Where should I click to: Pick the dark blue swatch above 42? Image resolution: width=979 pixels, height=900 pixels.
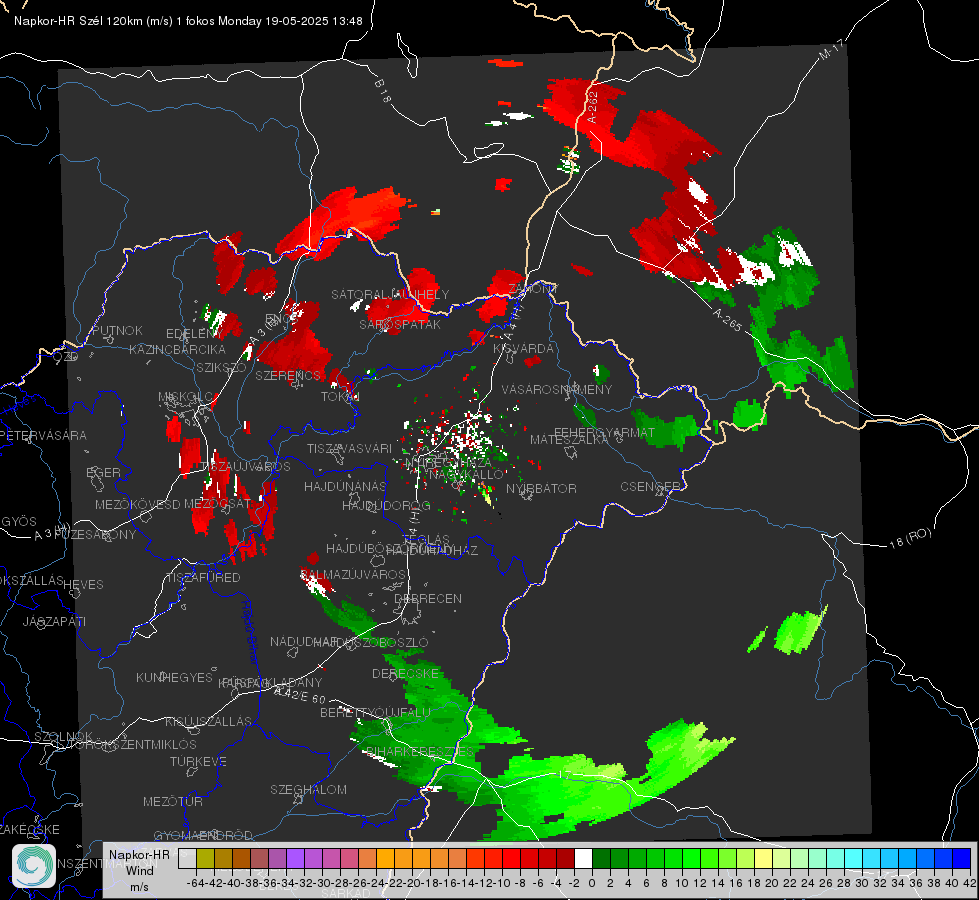(962, 858)
